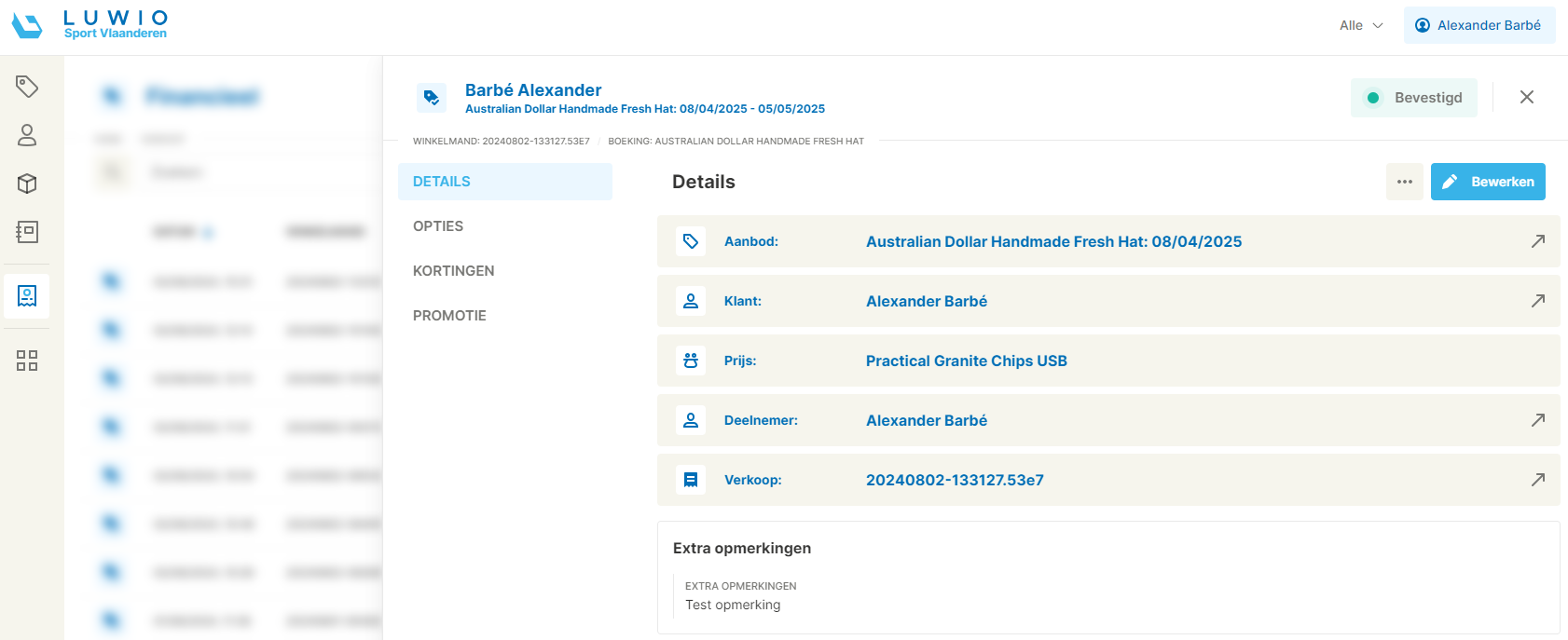This screenshot has width=1568, height=640.
Task: Open the person icon in left sidebar
Action: (27, 135)
